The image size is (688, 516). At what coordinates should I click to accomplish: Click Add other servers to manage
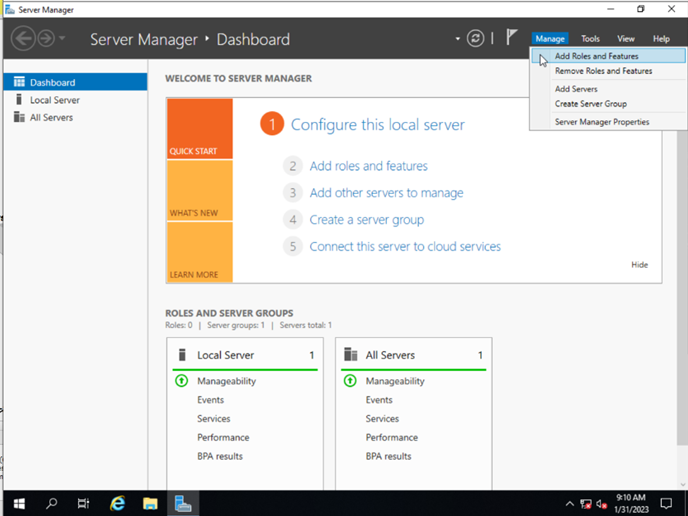[x=387, y=193]
